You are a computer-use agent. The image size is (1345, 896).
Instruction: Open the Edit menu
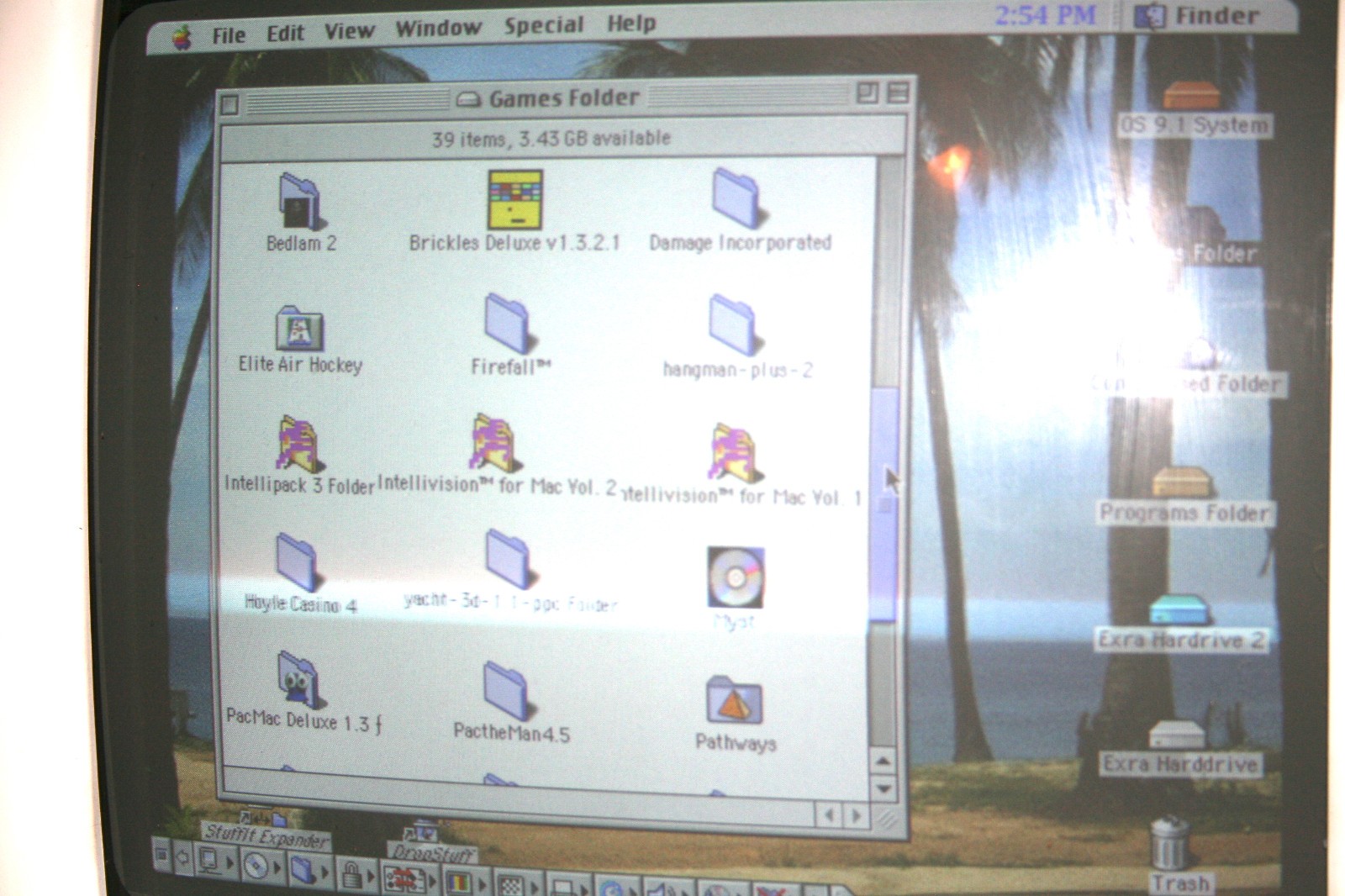point(285,34)
